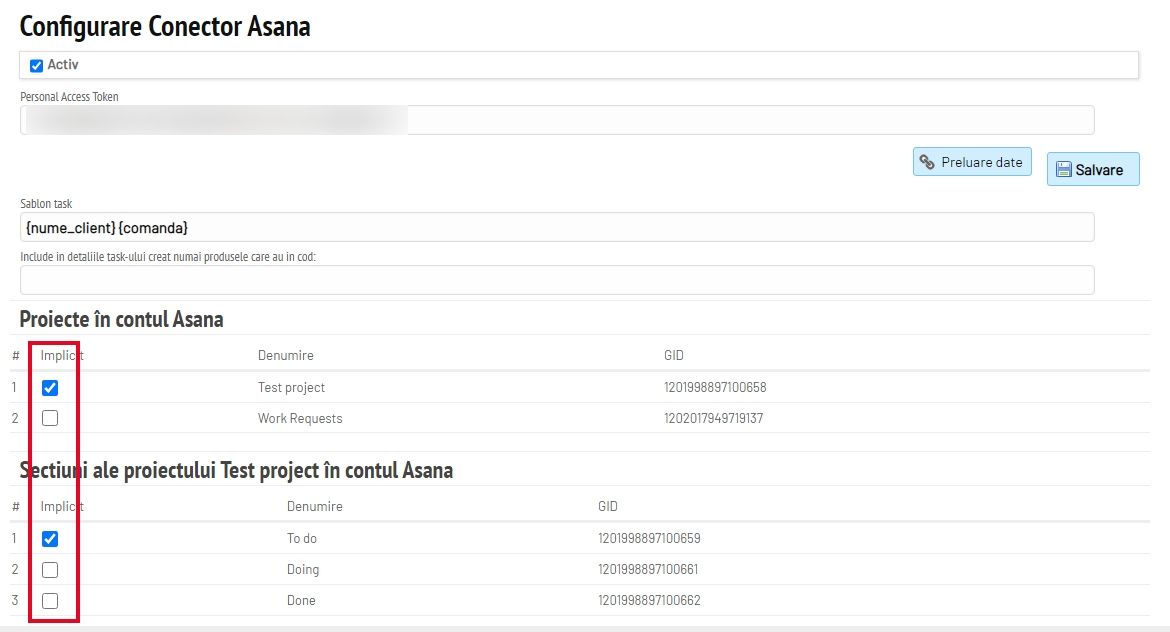
Task: Uncheck Implicit for Test project
Action: click(x=50, y=388)
